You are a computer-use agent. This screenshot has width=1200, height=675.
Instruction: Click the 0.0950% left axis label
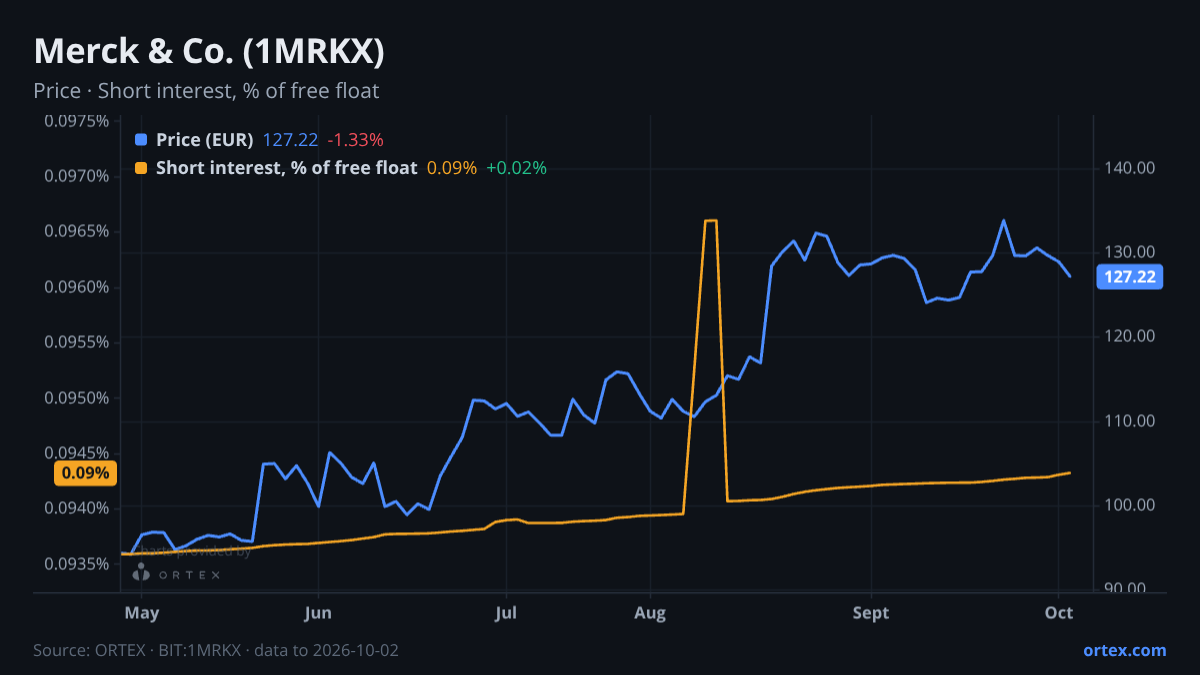[76, 398]
